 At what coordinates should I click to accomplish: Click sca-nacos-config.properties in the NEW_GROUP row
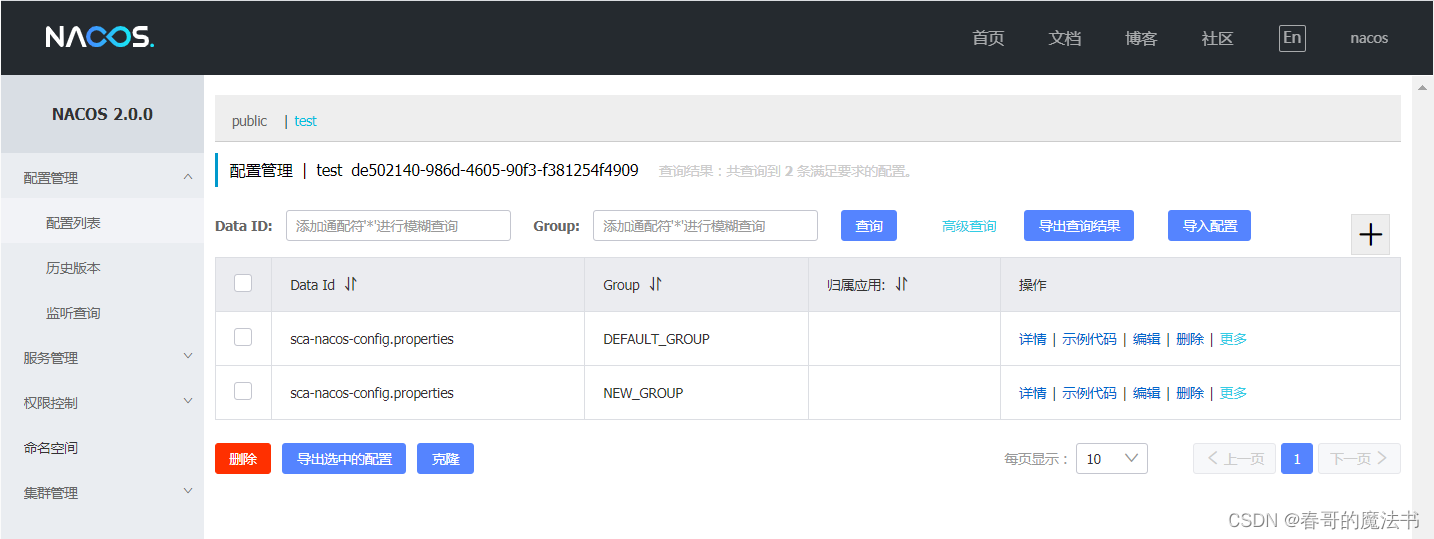pyautogui.click(x=372, y=393)
